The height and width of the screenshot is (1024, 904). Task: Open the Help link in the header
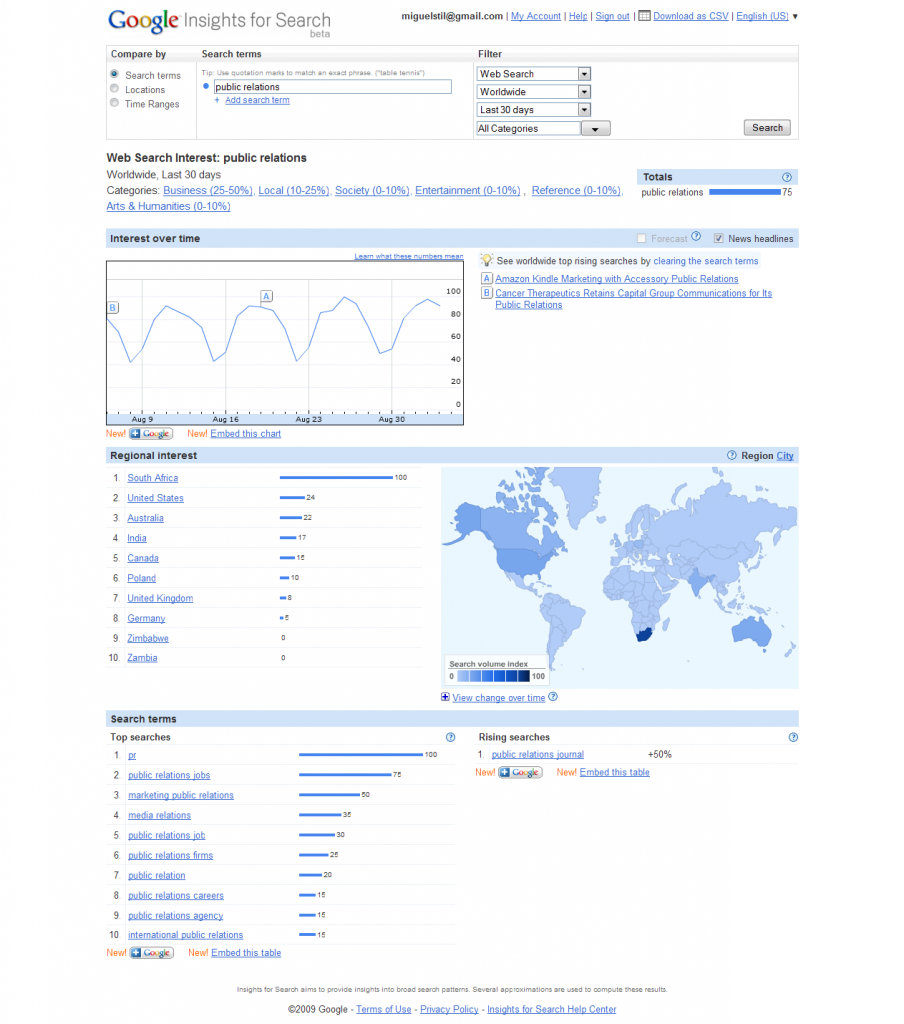(578, 16)
